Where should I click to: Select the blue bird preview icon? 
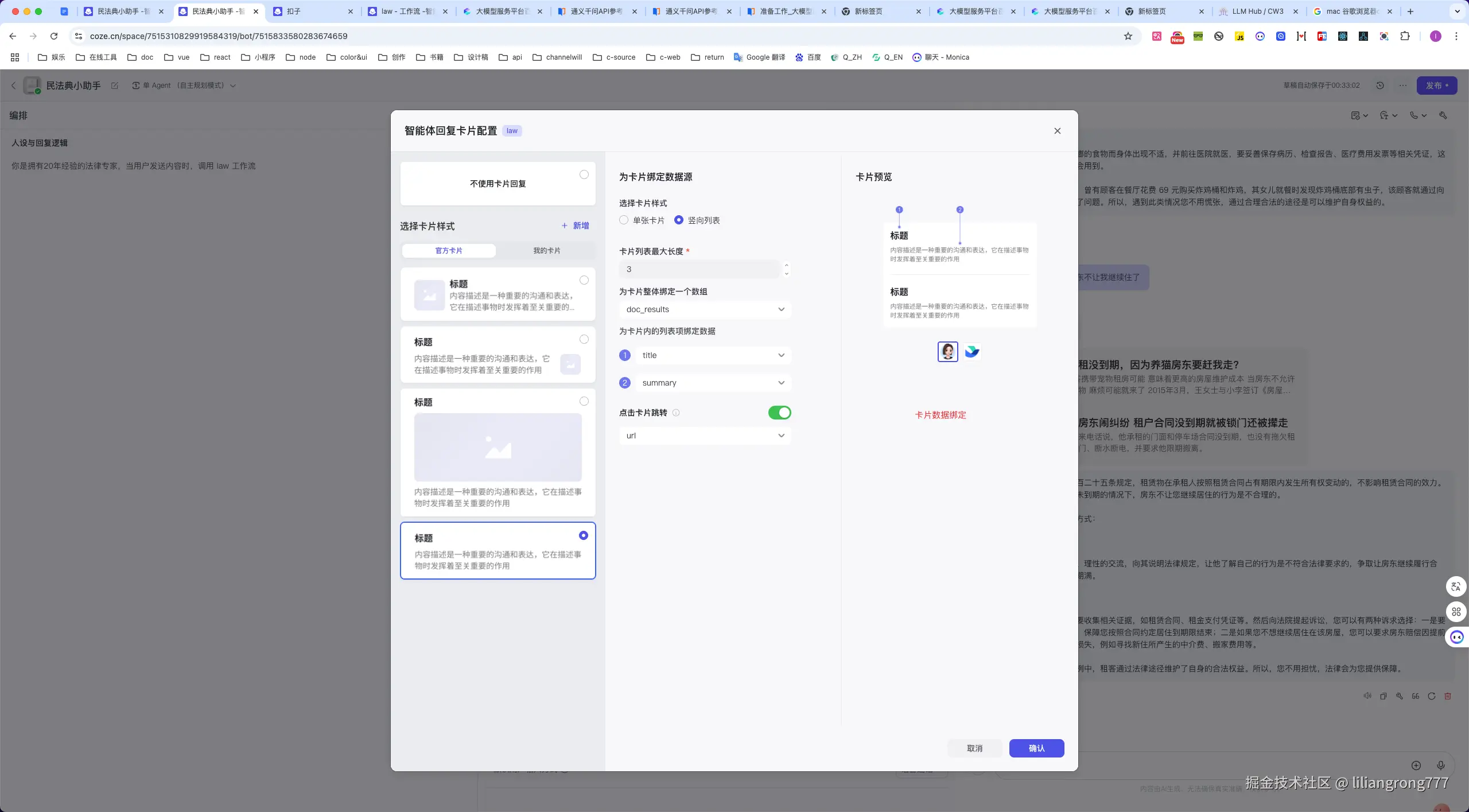click(972, 351)
